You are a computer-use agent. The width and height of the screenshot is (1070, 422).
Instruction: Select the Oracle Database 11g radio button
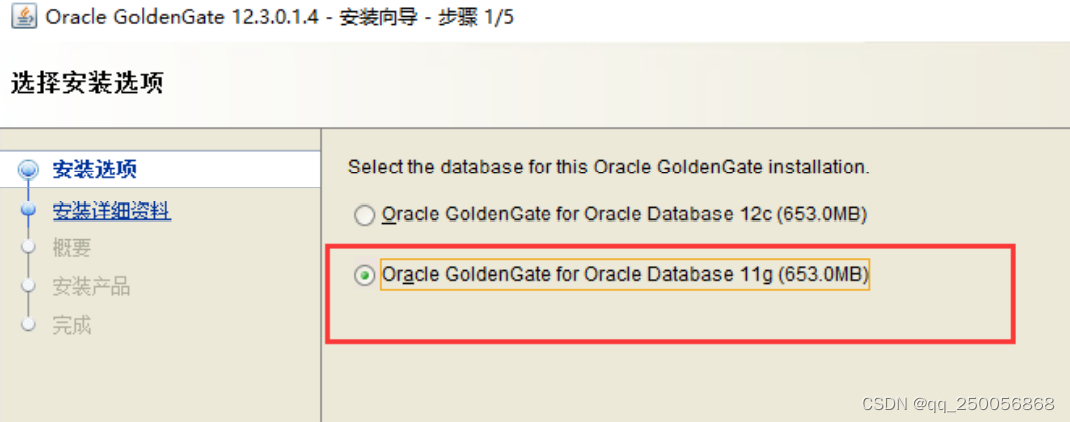365,275
